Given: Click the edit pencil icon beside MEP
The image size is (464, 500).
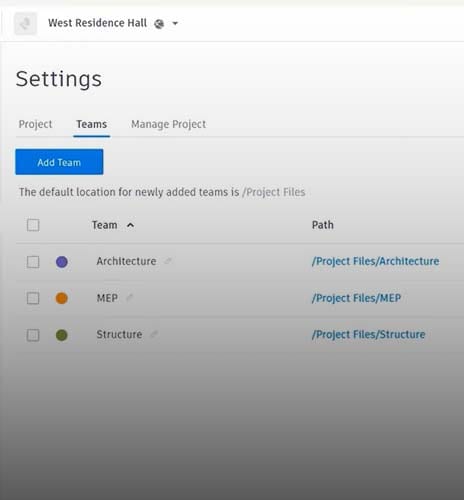Looking at the screenshot, I should pyautogui.click(x=129, y=297).
